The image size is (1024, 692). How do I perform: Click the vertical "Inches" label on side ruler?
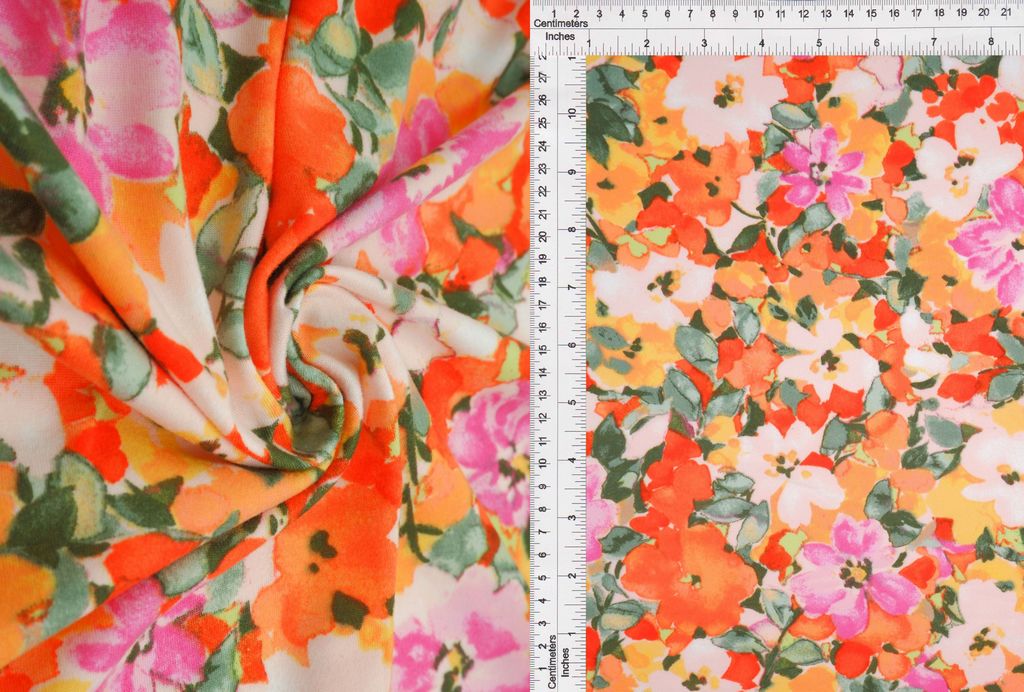[566, 661]
